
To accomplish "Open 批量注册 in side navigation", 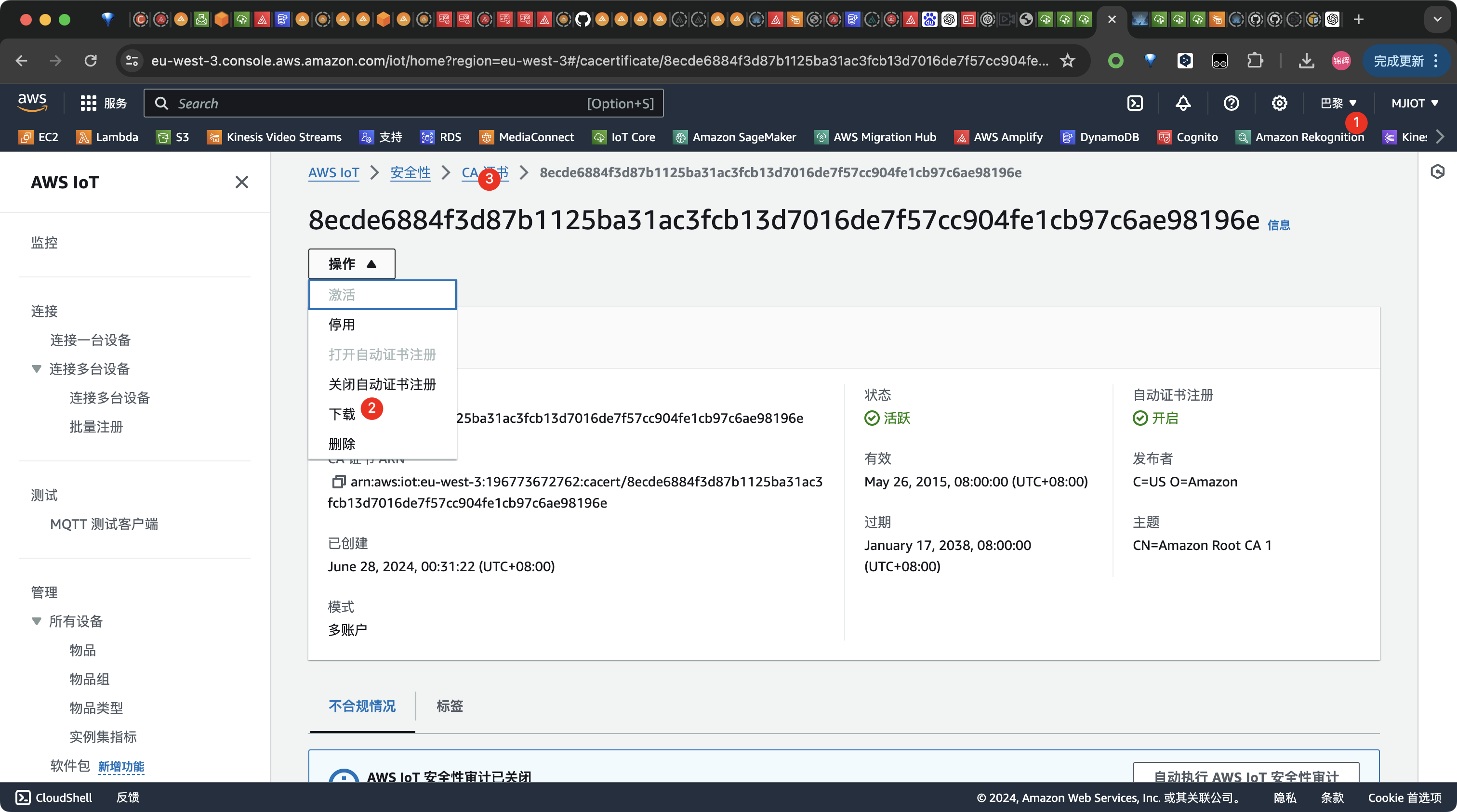I will coord(96,426).
